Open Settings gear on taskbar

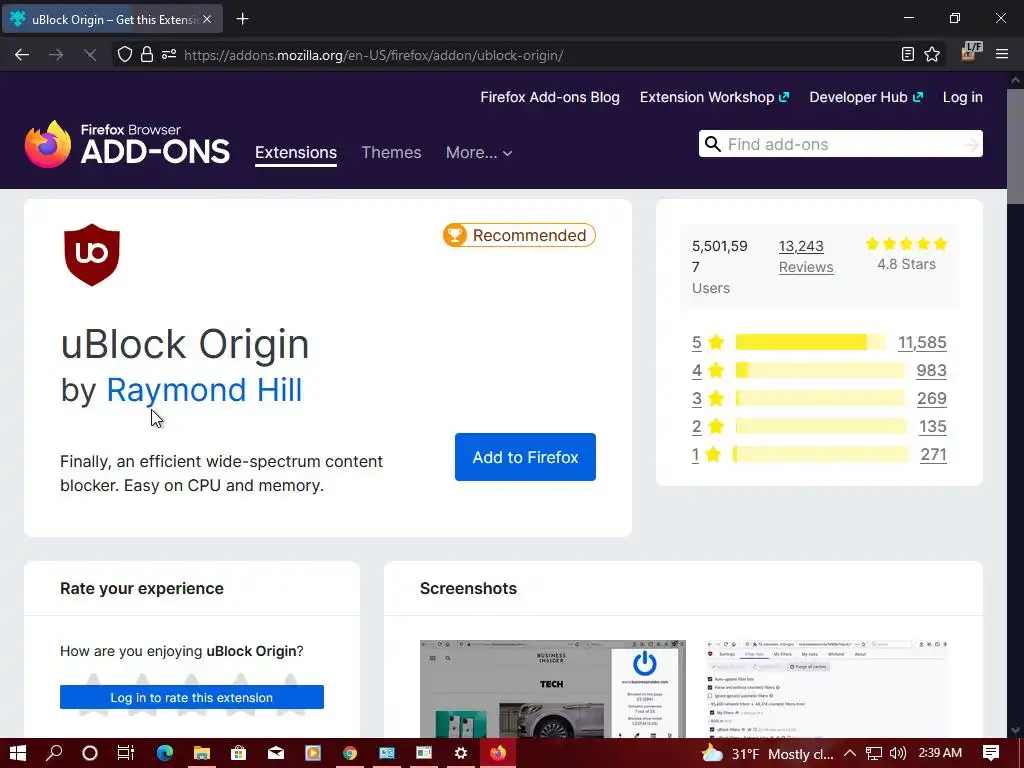[461, 753]
